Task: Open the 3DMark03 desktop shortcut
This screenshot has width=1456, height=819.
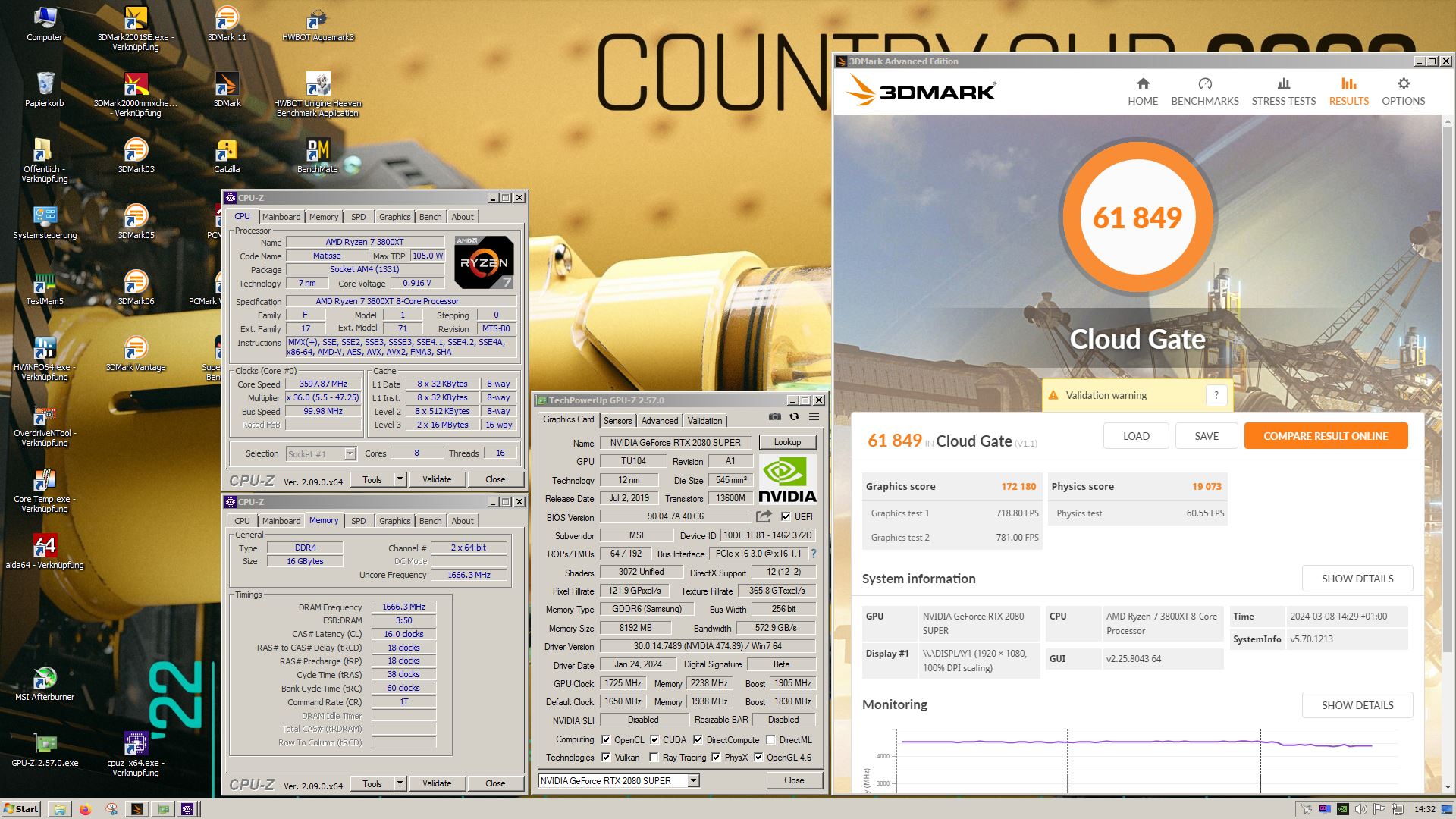Action: pos(136,155)
